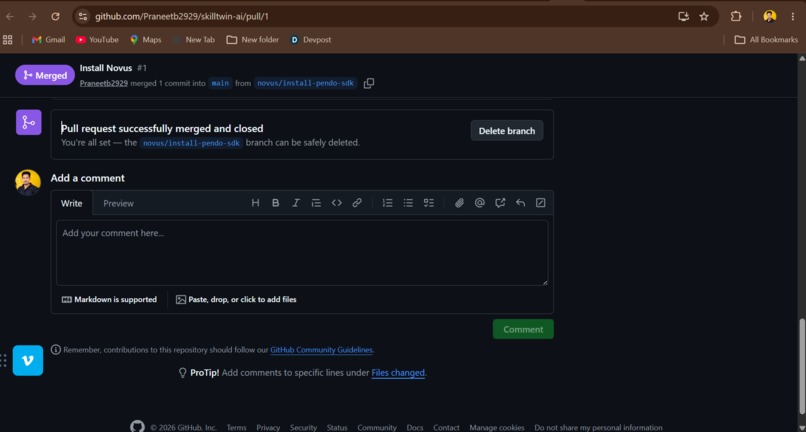Open Devpost bookmark

310,40
